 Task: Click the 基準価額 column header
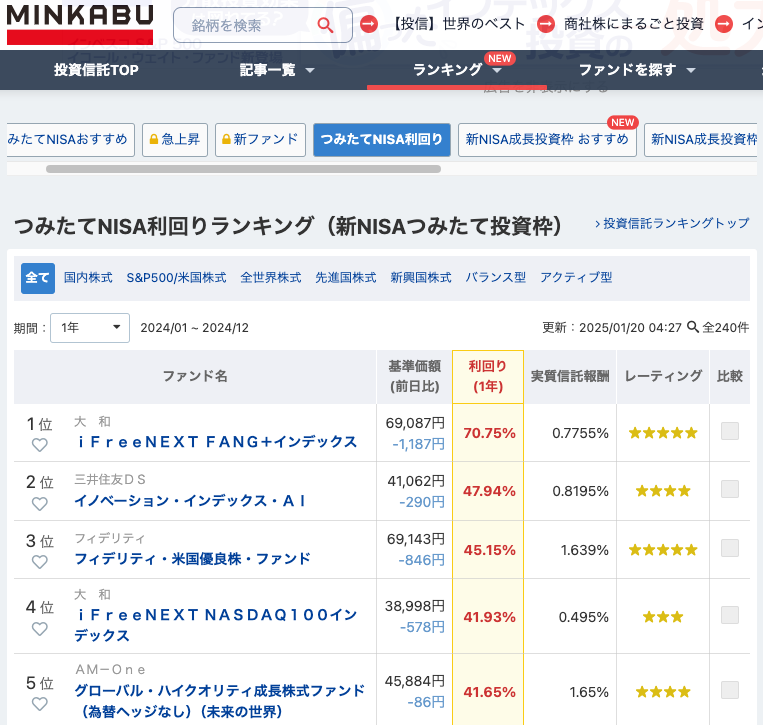tap(415, 377)
